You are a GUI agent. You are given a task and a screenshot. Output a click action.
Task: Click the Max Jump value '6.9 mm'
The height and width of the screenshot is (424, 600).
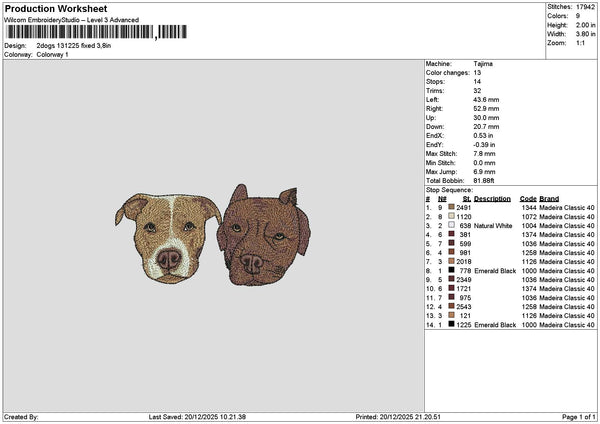point(484,172)
